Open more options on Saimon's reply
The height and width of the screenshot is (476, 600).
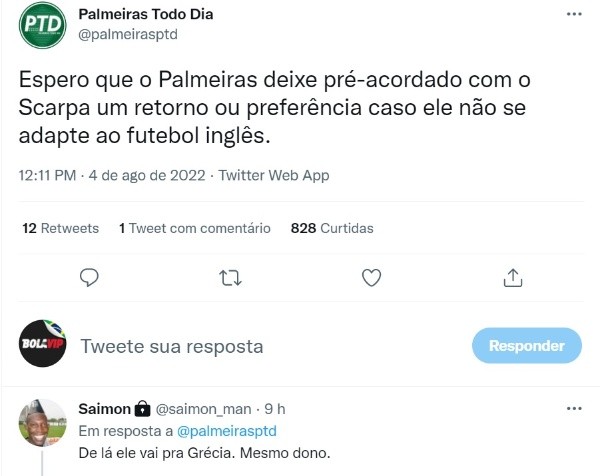click(572, 409)
